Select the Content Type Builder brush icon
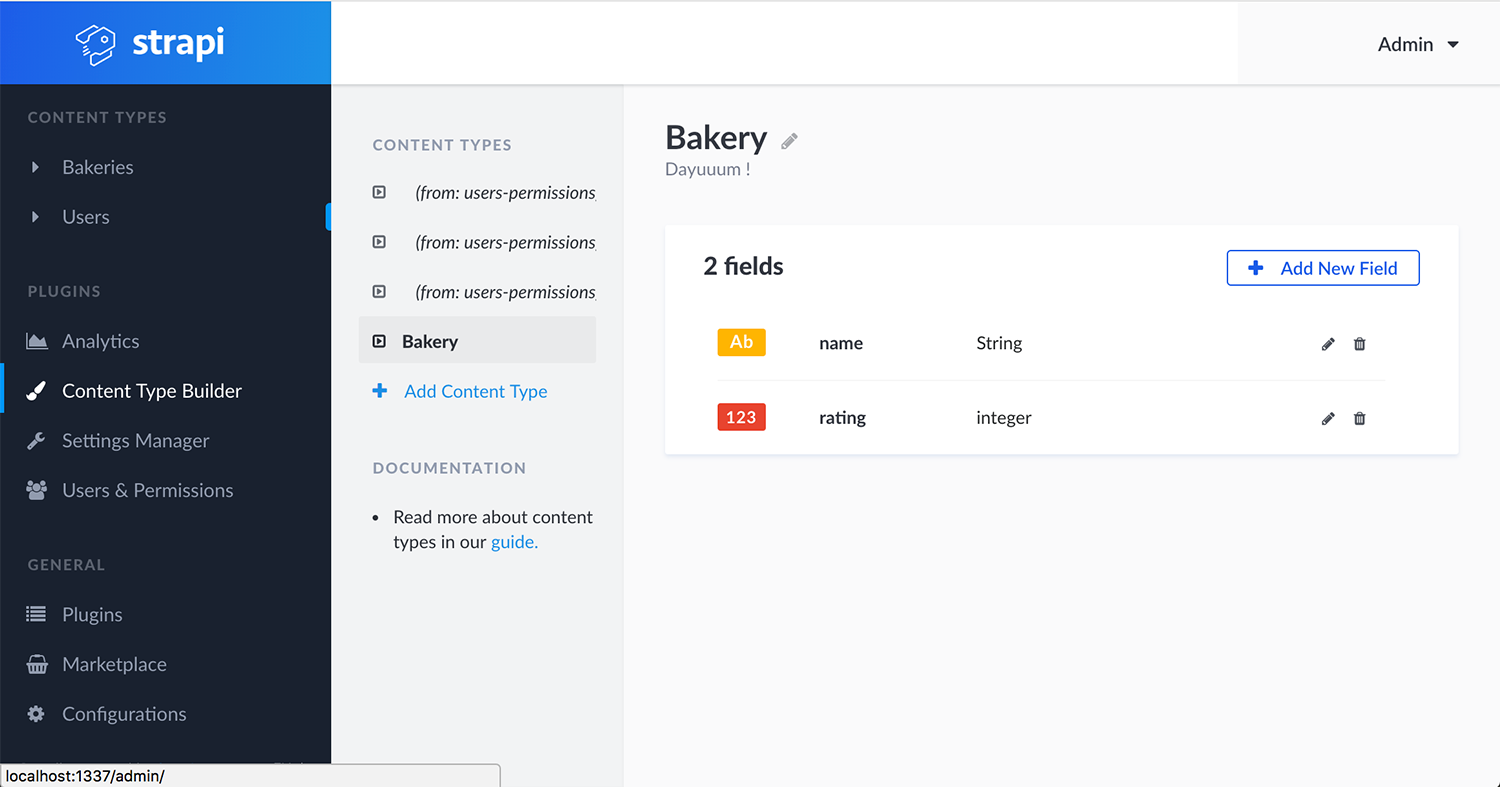The image size is (1500, 787). tap(36, 391)
